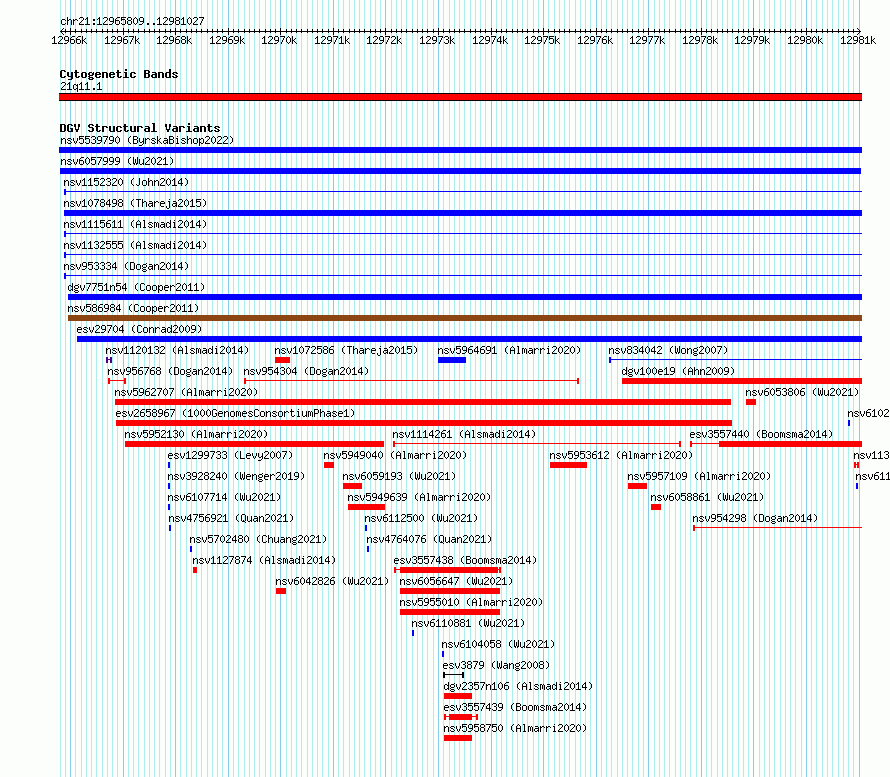This screenshot has width=890, height=777.
Task: Open esv1299733 (Levy2007) label
Action: coord(230,455)
